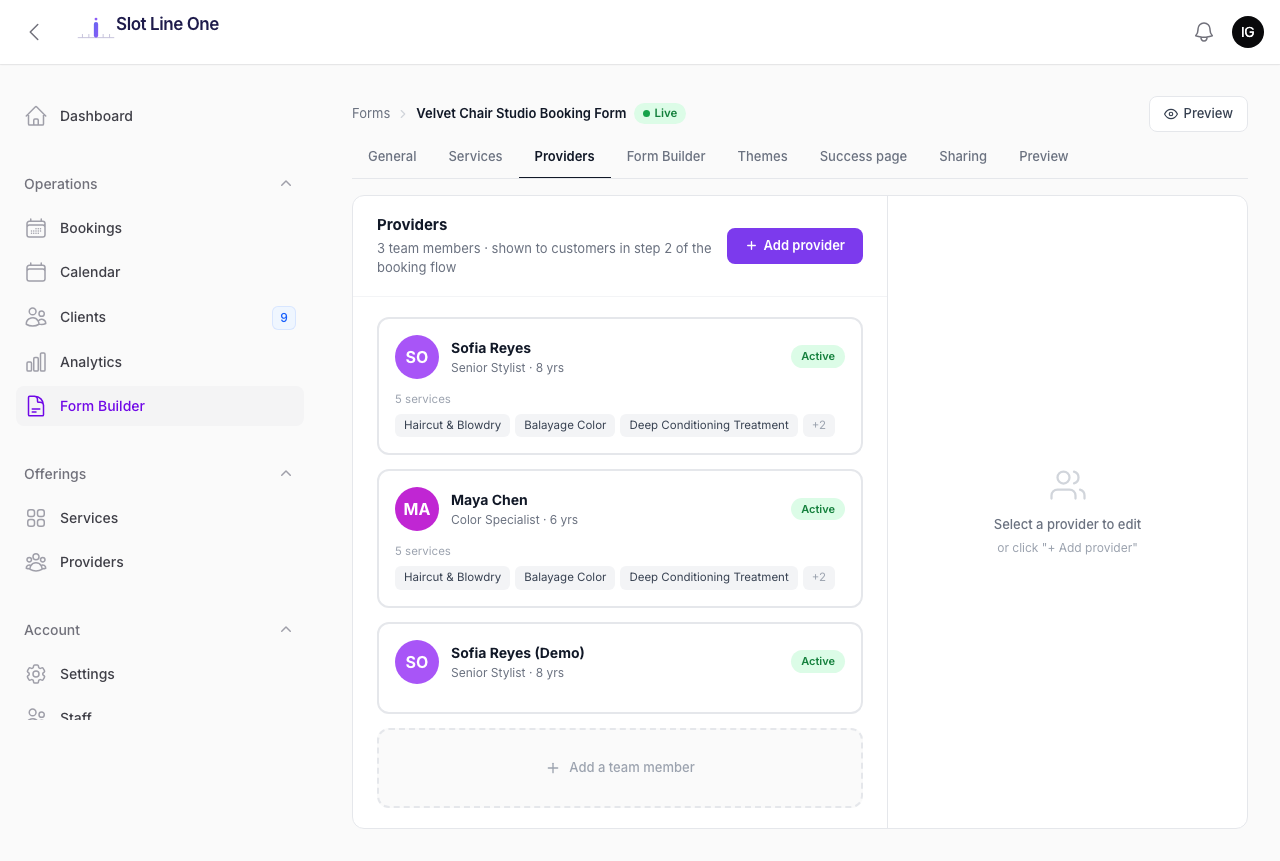Open the Slot Line One logo

[149, 27]
